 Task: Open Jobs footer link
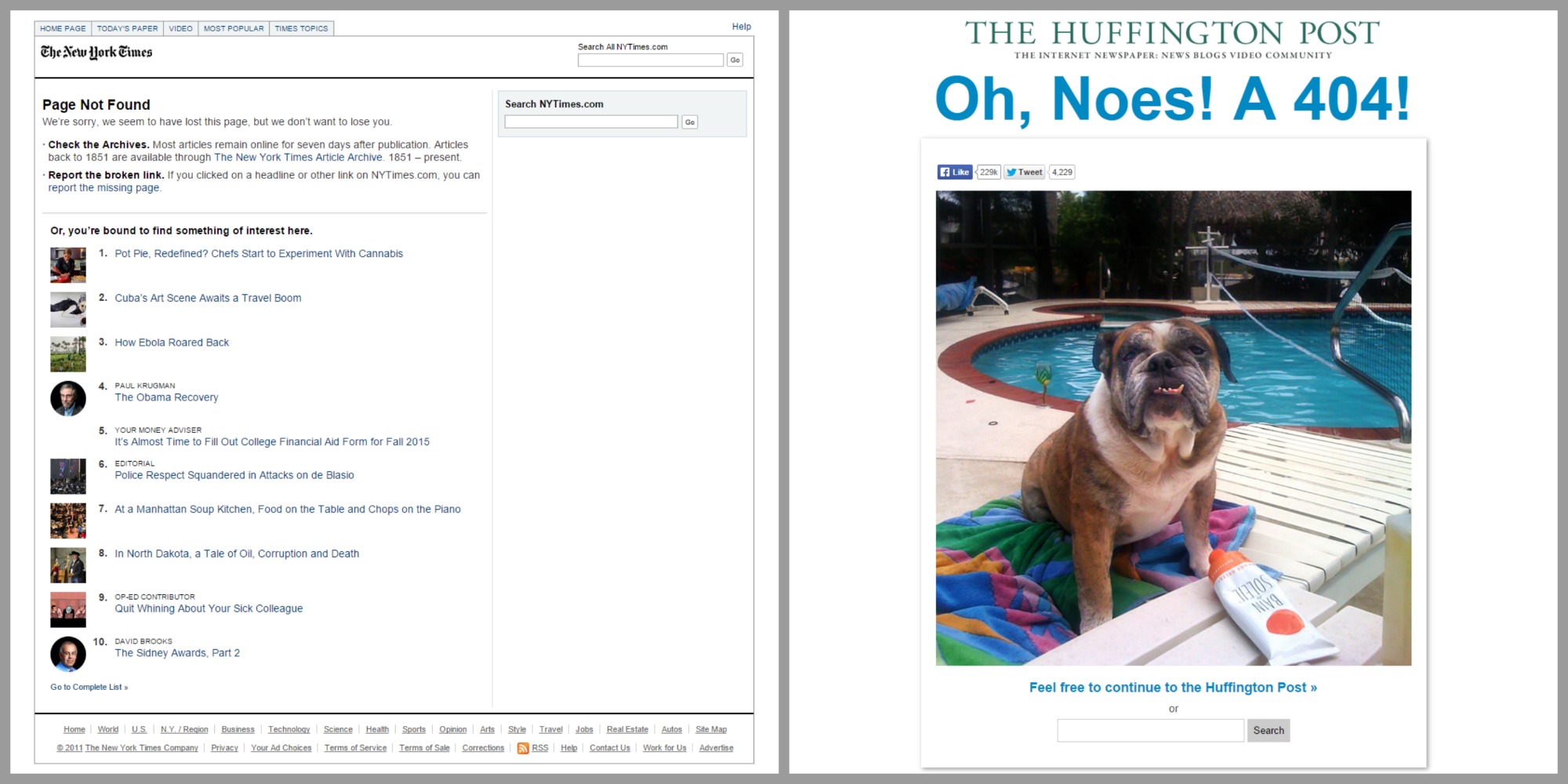(584, 730)
